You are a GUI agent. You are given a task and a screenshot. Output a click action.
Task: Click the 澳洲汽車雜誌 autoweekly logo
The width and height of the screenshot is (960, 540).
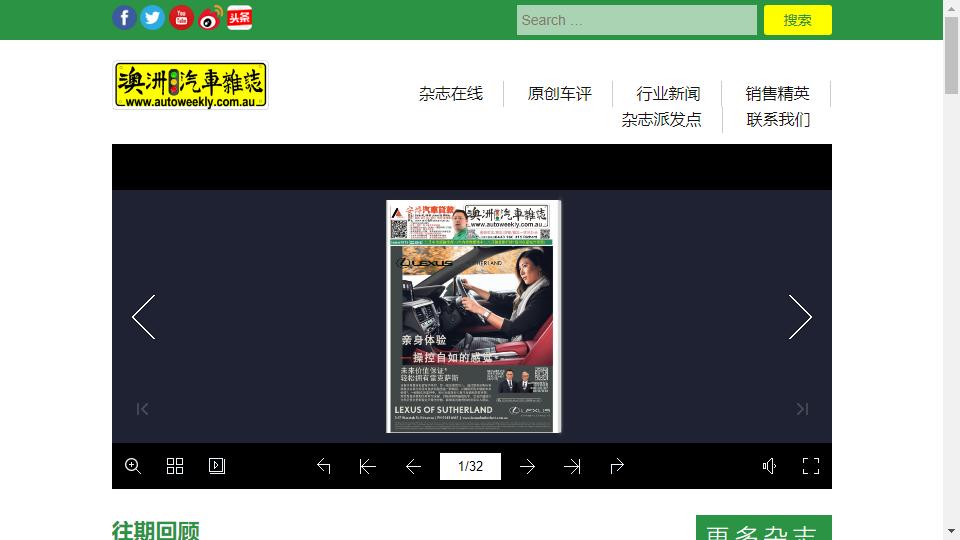[x=190, y=85]
